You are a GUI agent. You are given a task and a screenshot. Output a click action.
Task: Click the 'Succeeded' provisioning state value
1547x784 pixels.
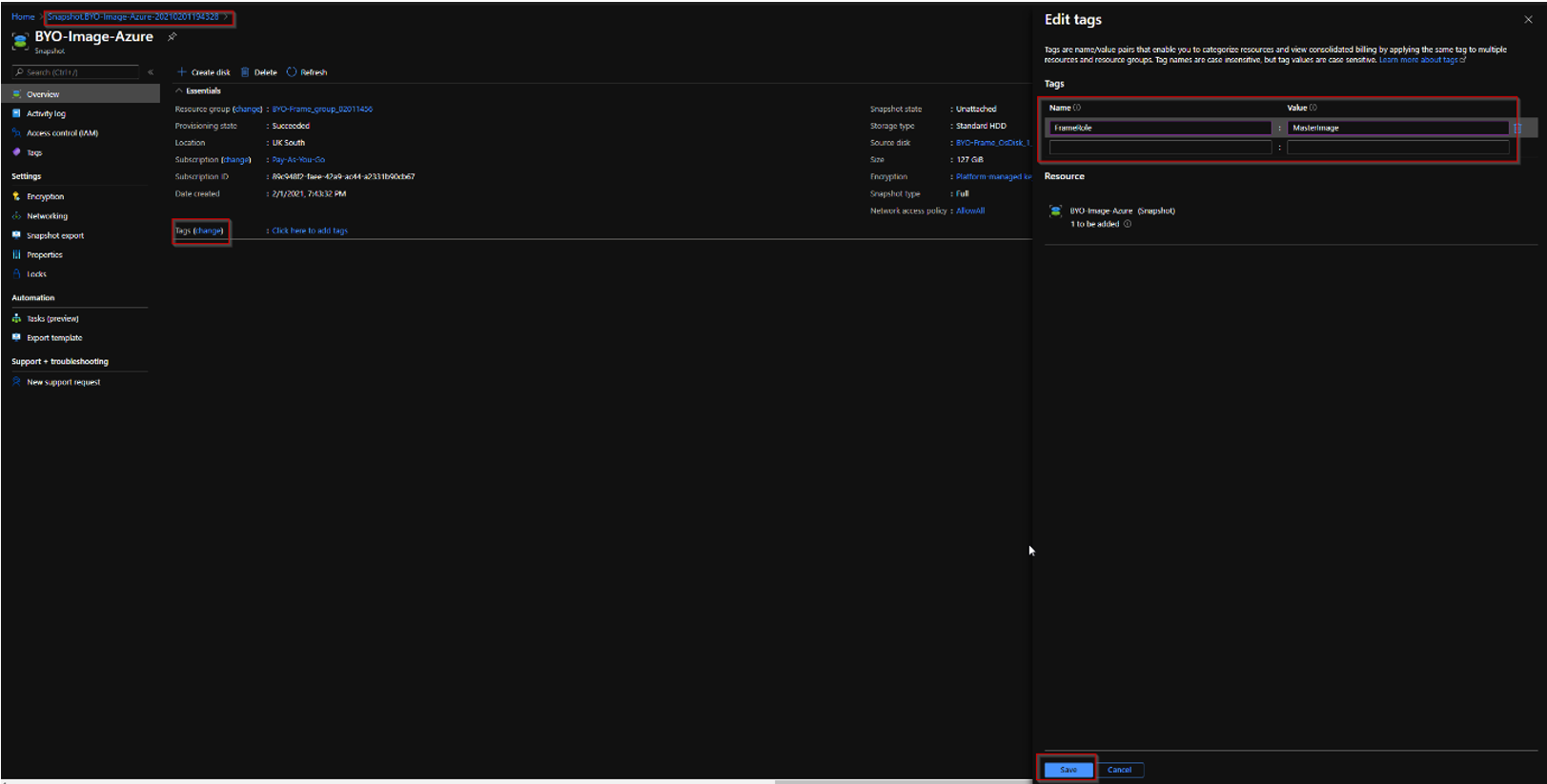point(291,126)
